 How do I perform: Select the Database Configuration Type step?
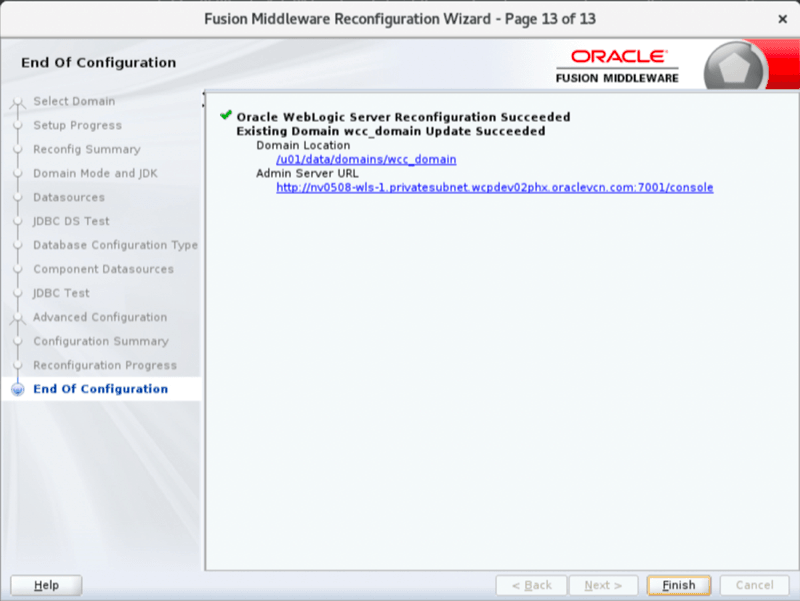click(x=115, y=245)
